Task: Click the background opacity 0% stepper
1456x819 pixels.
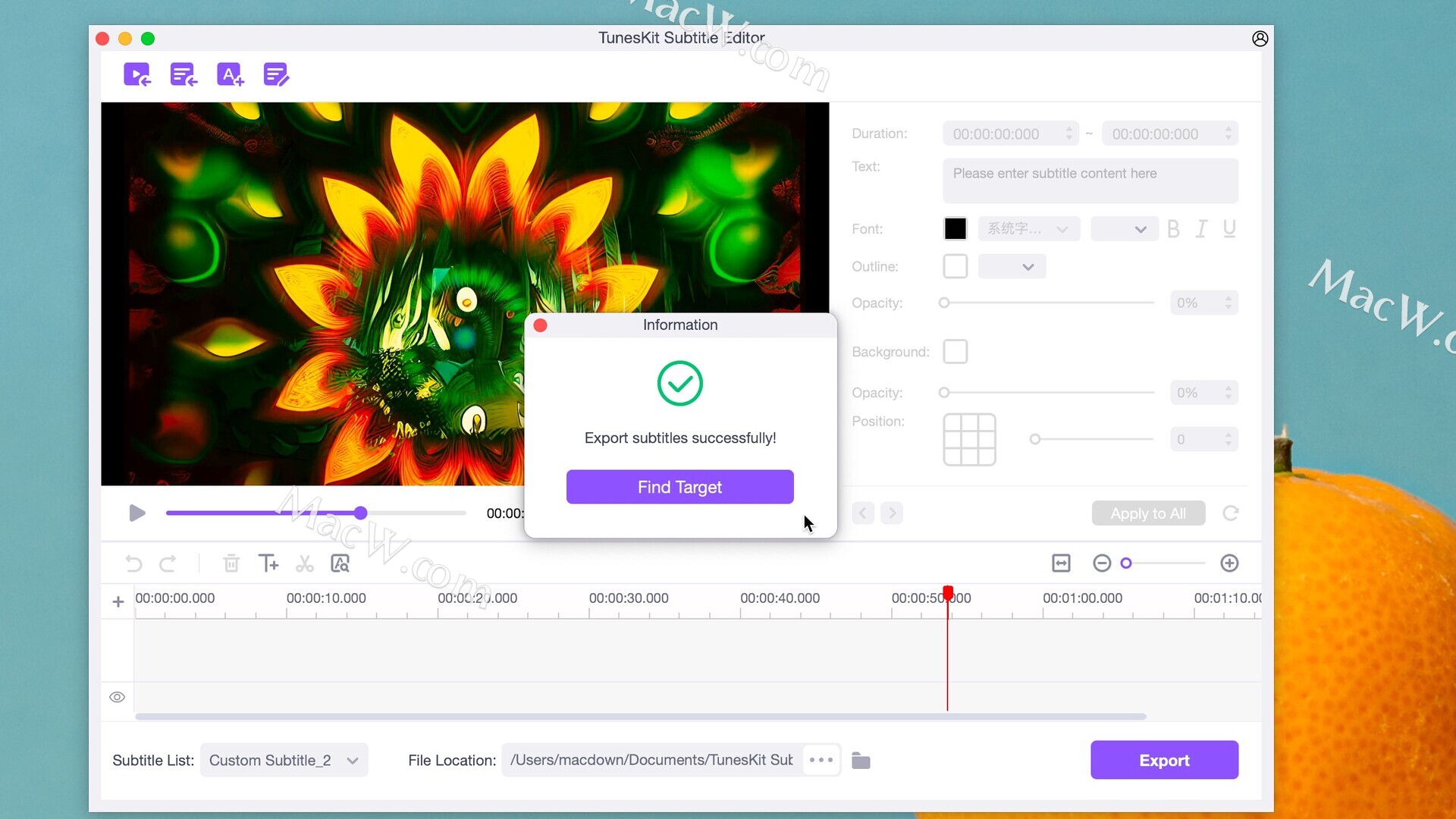Action: tap(1203, 392)
